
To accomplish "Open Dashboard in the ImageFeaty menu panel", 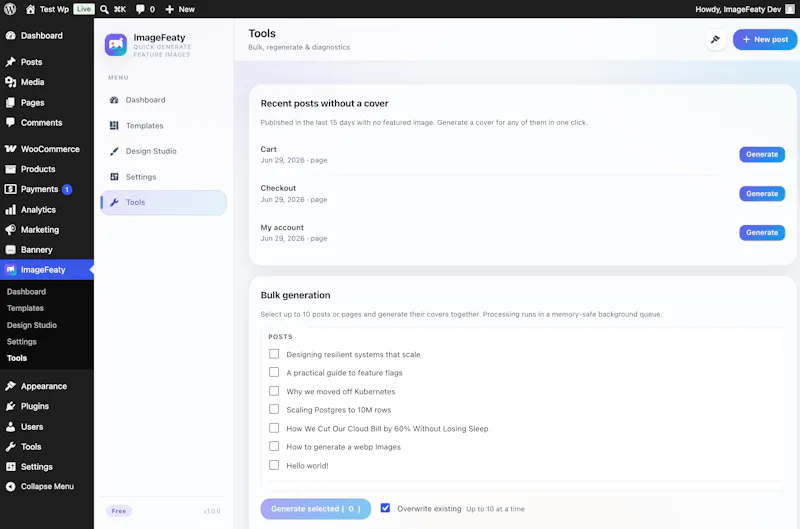I will coord(163,100).
